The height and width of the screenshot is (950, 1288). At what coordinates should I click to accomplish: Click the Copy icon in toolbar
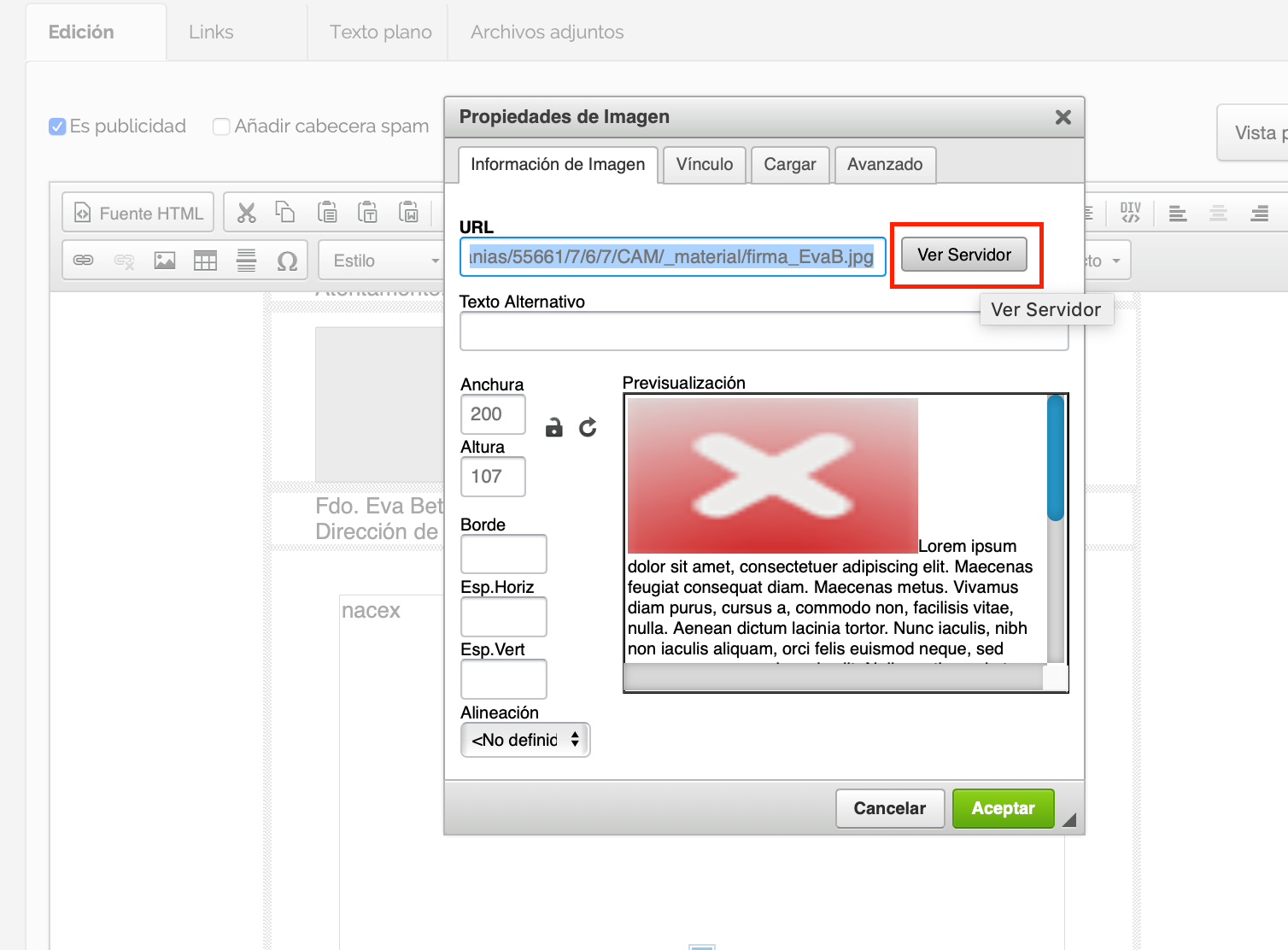click(285, 212)
